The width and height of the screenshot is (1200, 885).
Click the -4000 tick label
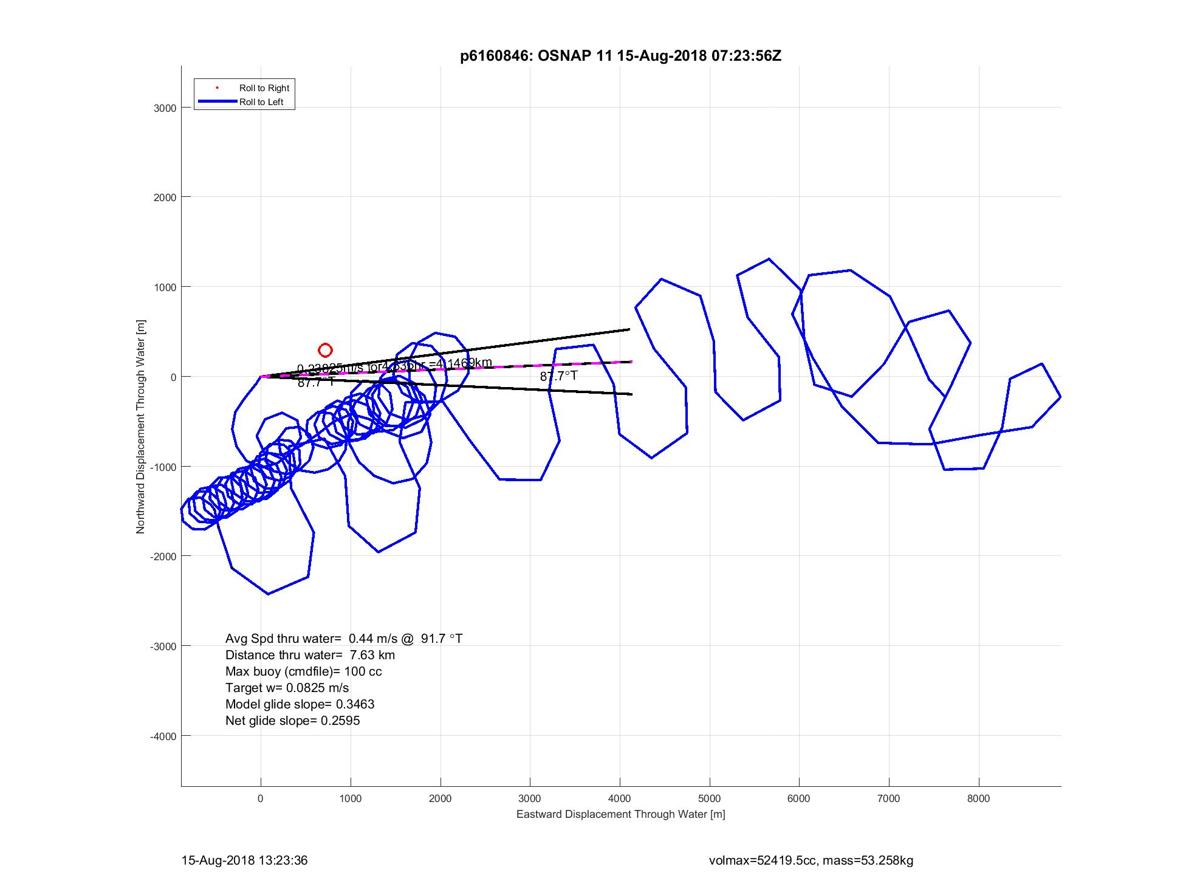[162, 736]
